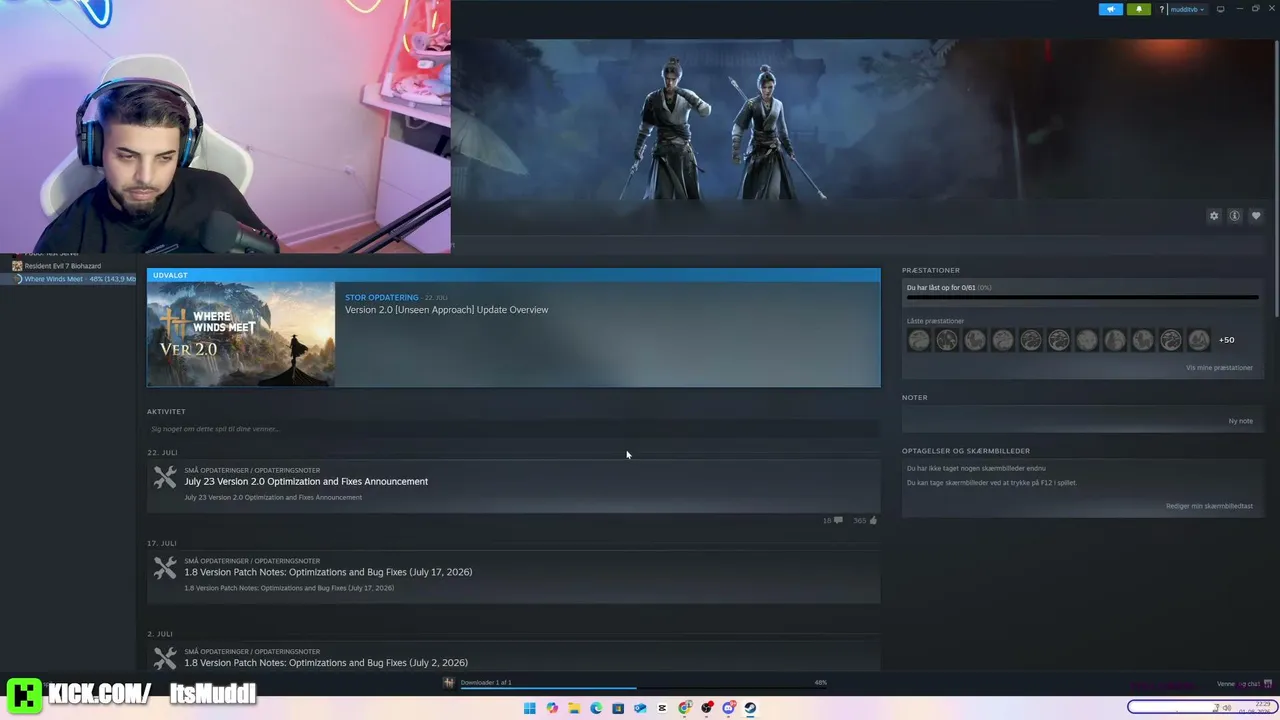The height and width of the screenshot is (720, 1280).
Task: Click wrench icon beside July 2 patch notes
Action: point(165,658)
